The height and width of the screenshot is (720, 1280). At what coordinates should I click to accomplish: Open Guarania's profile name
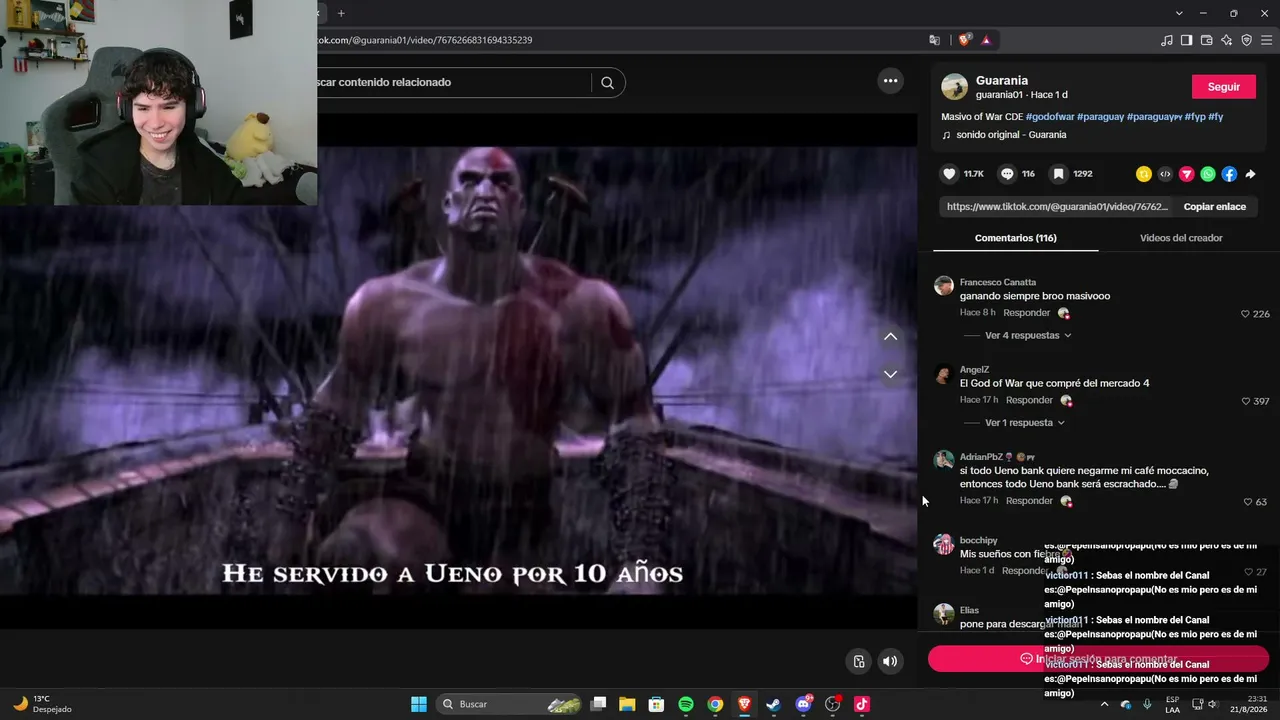point(1002,80)
